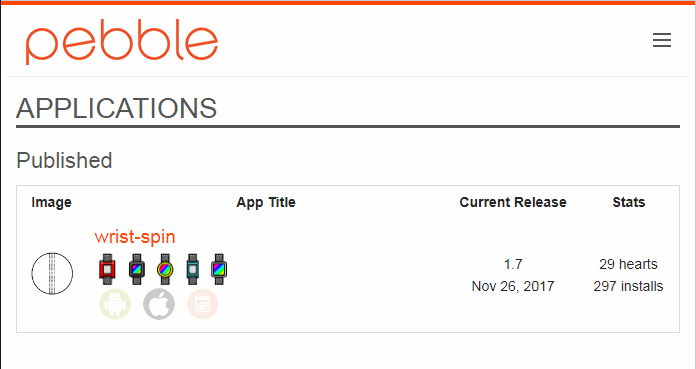Click the red Pebble watch icon
Viewport: 696px width, 369px height.
pos(107,269)
